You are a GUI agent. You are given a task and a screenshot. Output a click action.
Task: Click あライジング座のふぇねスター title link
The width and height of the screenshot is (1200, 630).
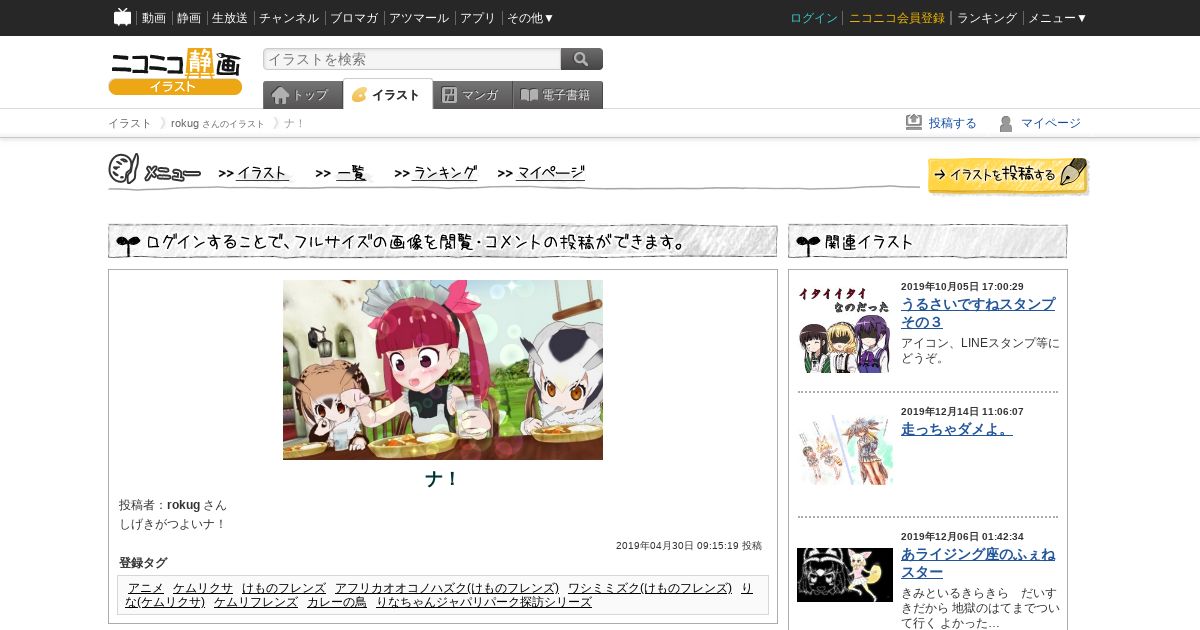978,563
